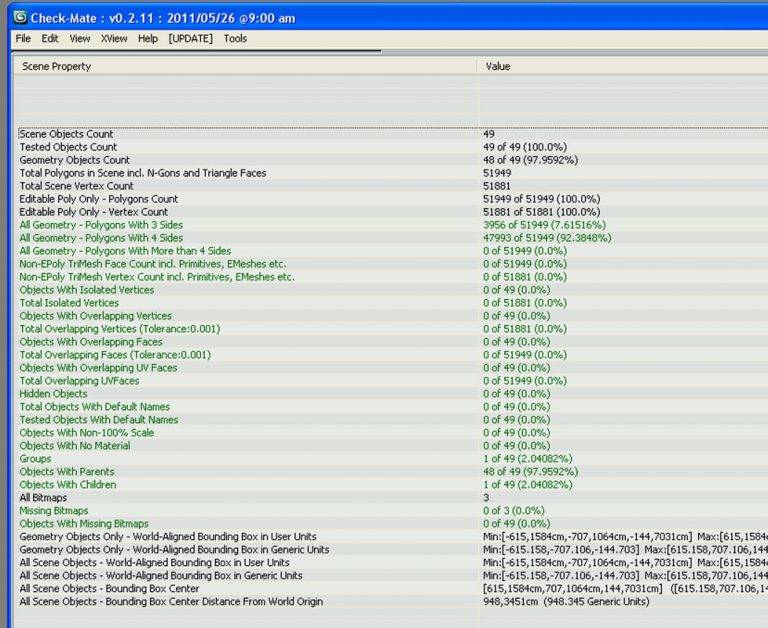
Task: Open the Help menu
Action: [x=148, y=39]
